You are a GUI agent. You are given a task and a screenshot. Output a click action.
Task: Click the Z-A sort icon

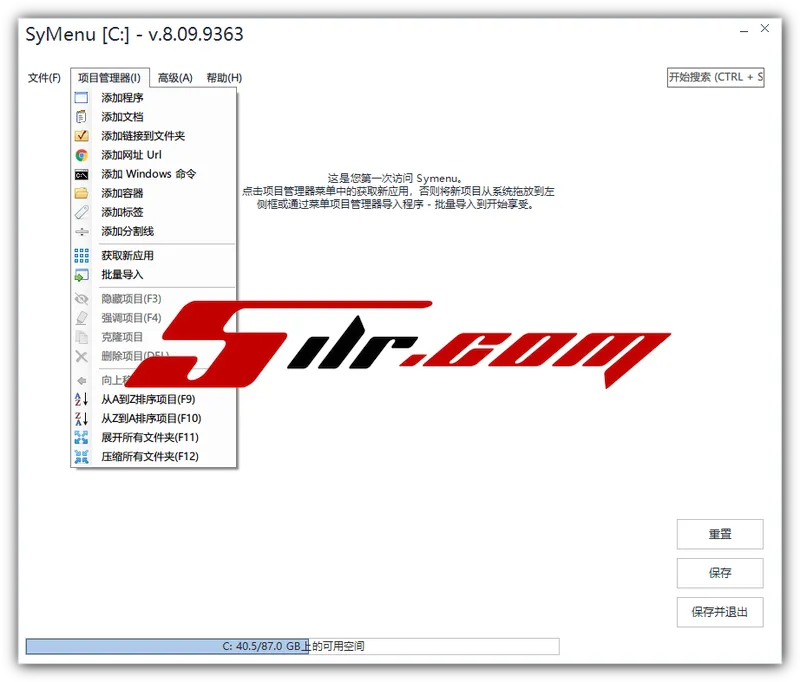[81, 418]
